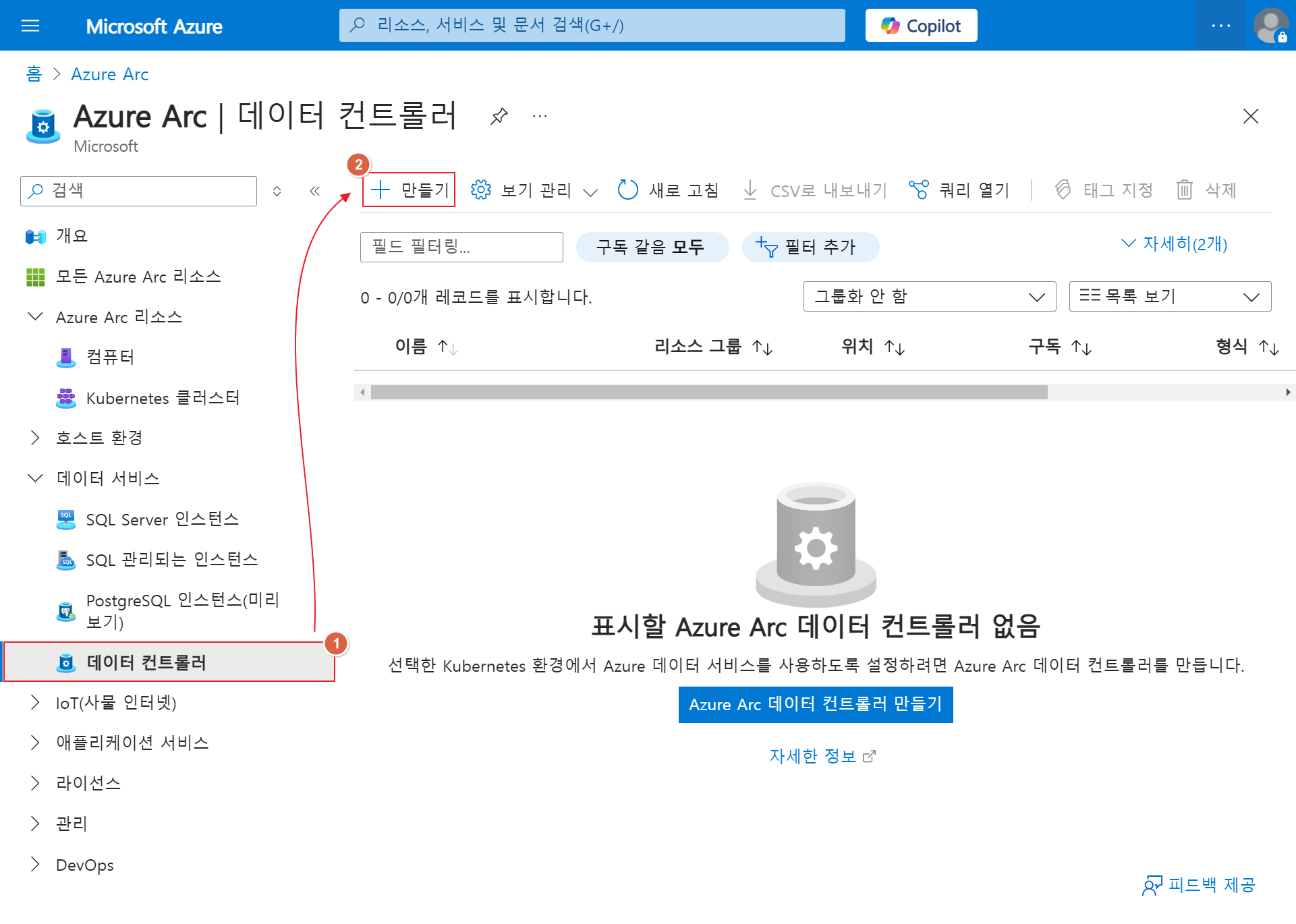Screen dimensions: 1296x924
Task: Select Kubernetes 클러스터 in sidebar
Action: [x=163, y=398]
